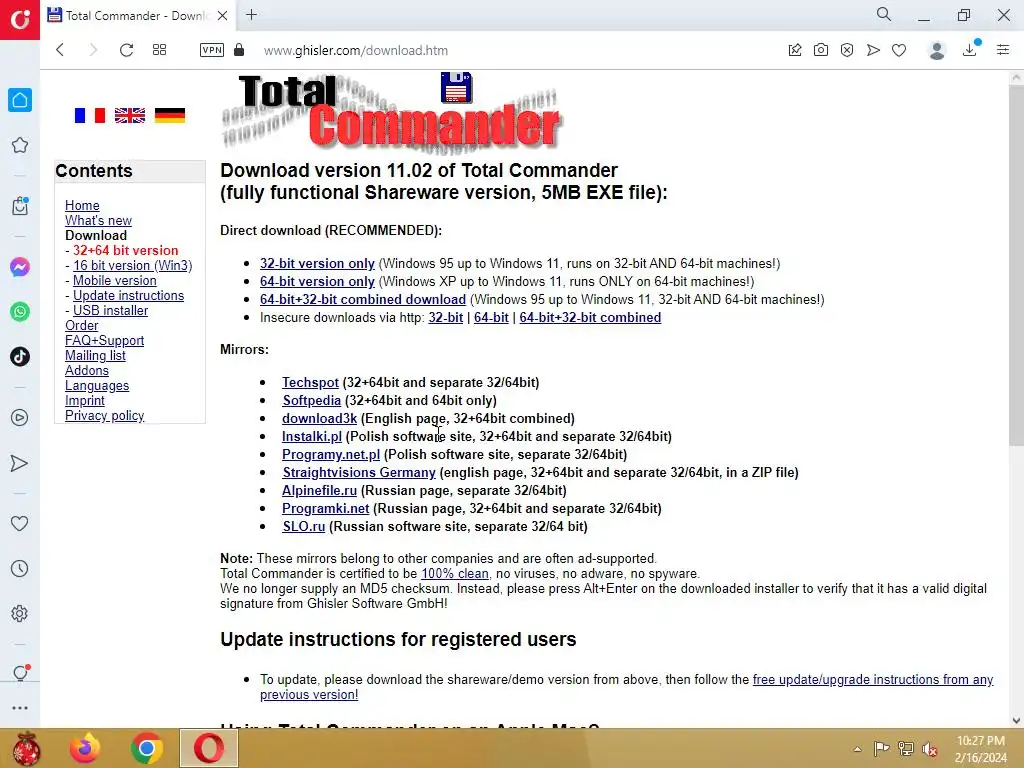This screenshot has width=1024, height=768.
Task: Open the Languages link
Action: coord(97,386)
